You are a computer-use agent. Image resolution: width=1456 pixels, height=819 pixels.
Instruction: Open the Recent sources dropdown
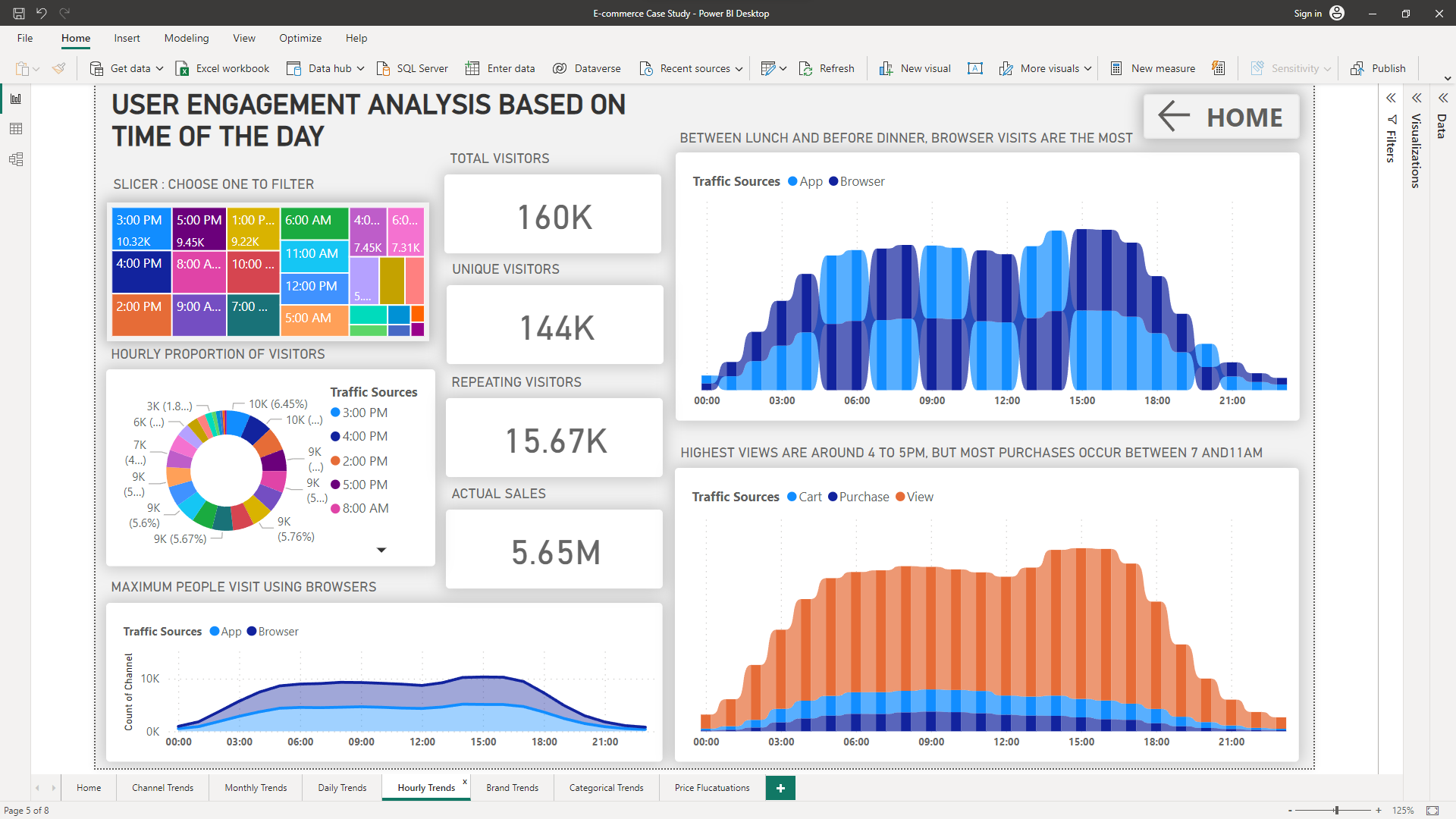(739, 68)
